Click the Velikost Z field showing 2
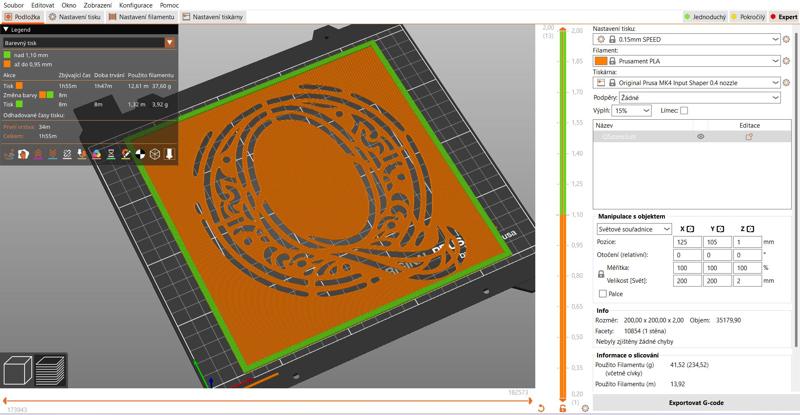 747,281
